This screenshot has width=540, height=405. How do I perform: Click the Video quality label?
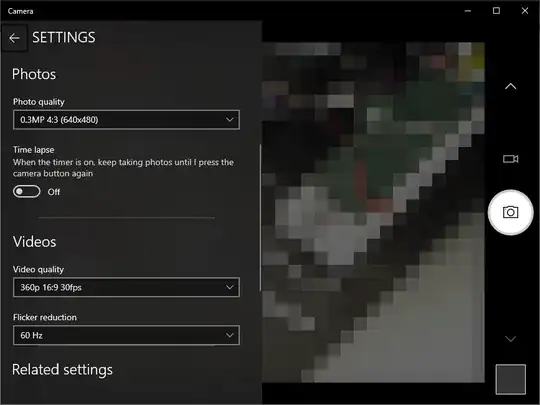[38, 269]
